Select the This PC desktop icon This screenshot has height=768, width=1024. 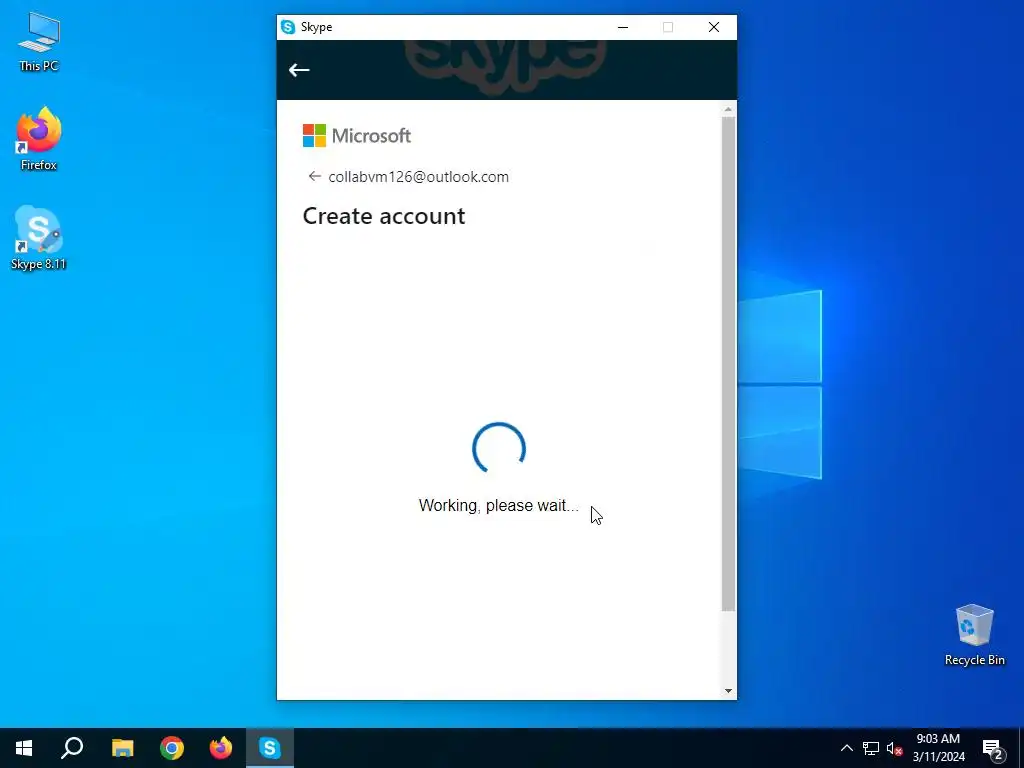39,42
